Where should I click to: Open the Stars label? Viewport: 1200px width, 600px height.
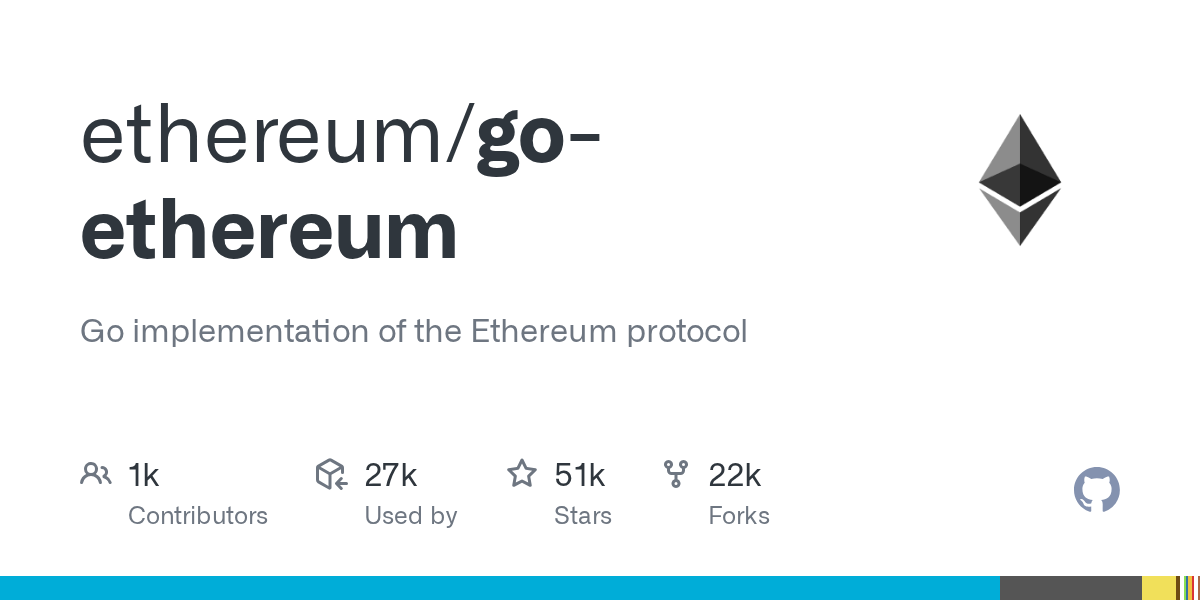[x=582, y=516]
